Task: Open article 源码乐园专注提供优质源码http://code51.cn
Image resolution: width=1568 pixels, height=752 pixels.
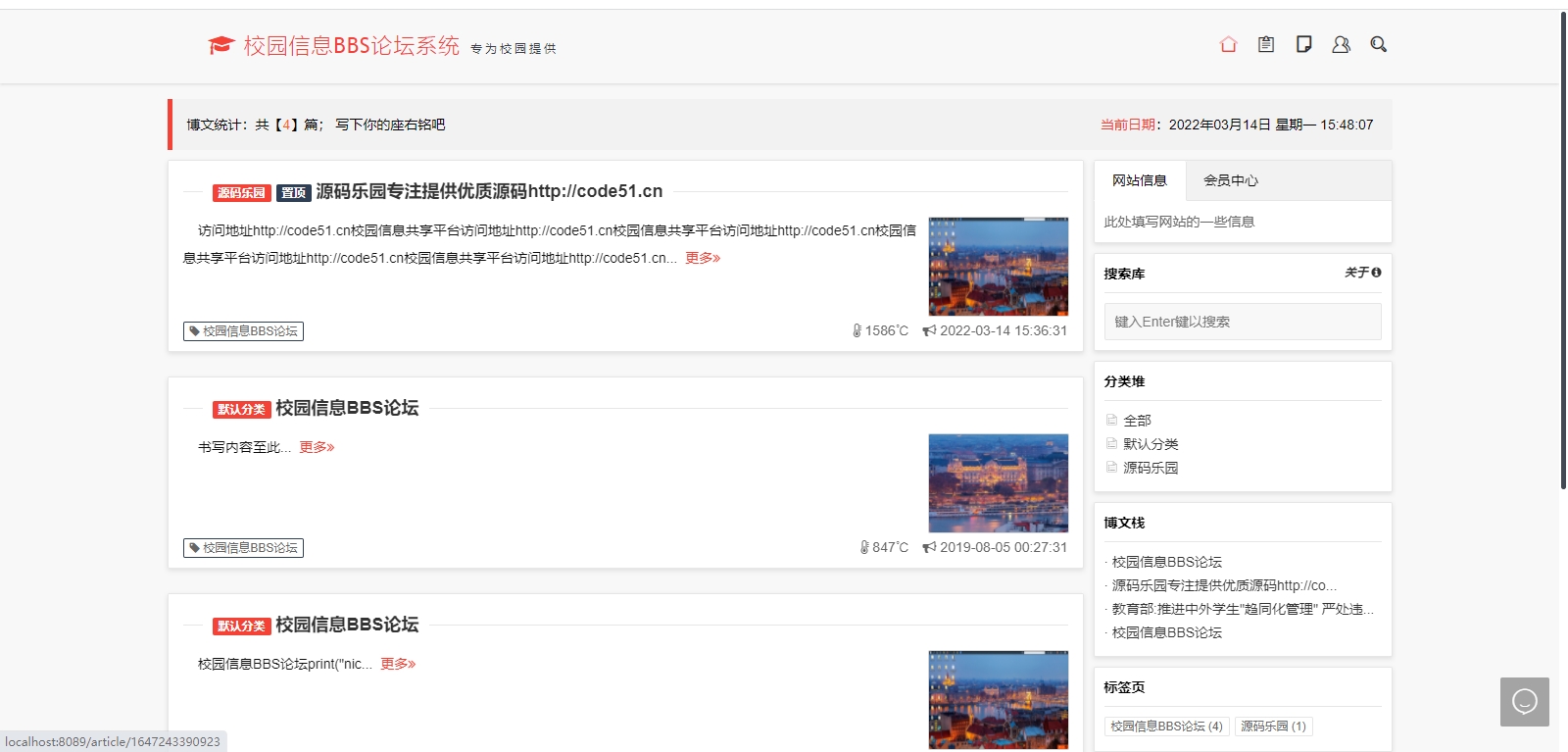Action: click(489, 191)
